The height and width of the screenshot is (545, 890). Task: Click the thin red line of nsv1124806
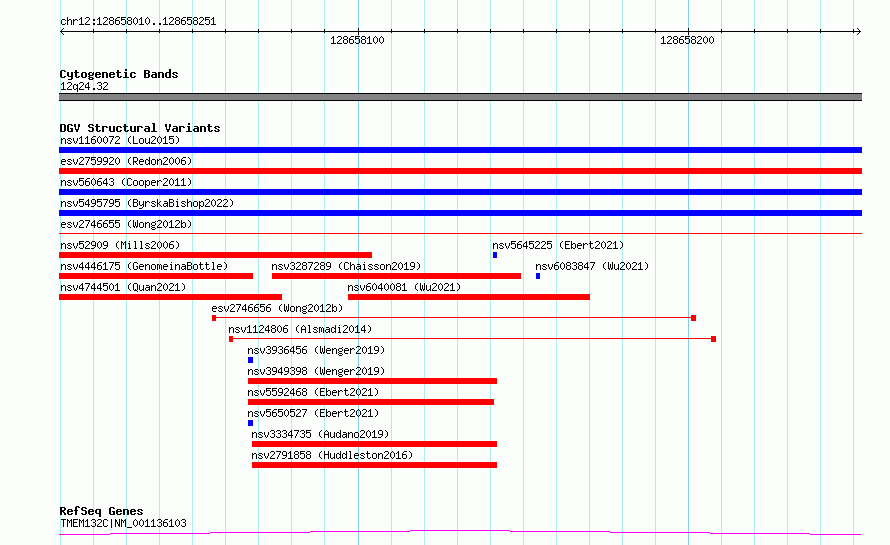472,339
